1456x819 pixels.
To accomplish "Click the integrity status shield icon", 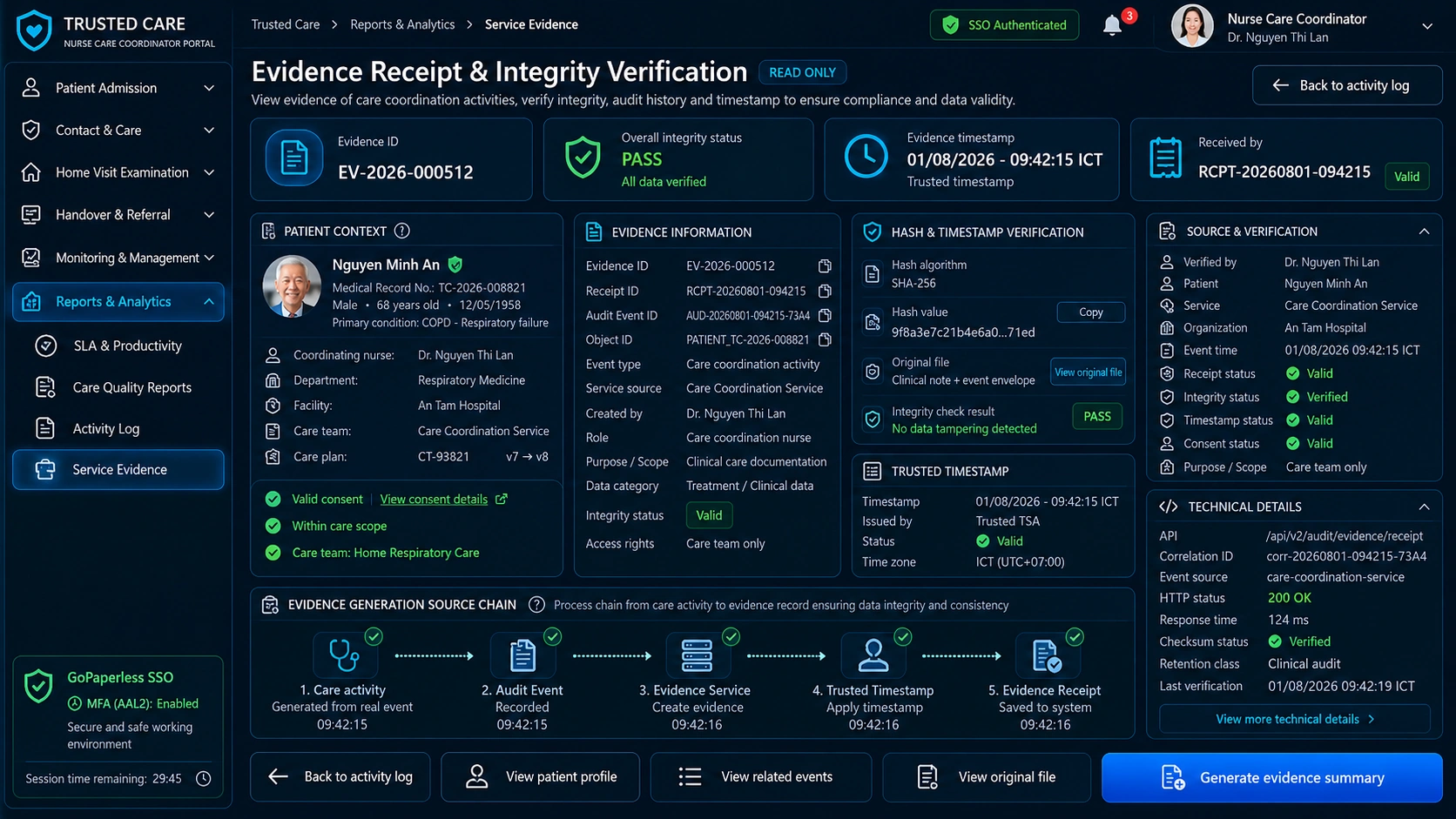I will tap(583, 158).
